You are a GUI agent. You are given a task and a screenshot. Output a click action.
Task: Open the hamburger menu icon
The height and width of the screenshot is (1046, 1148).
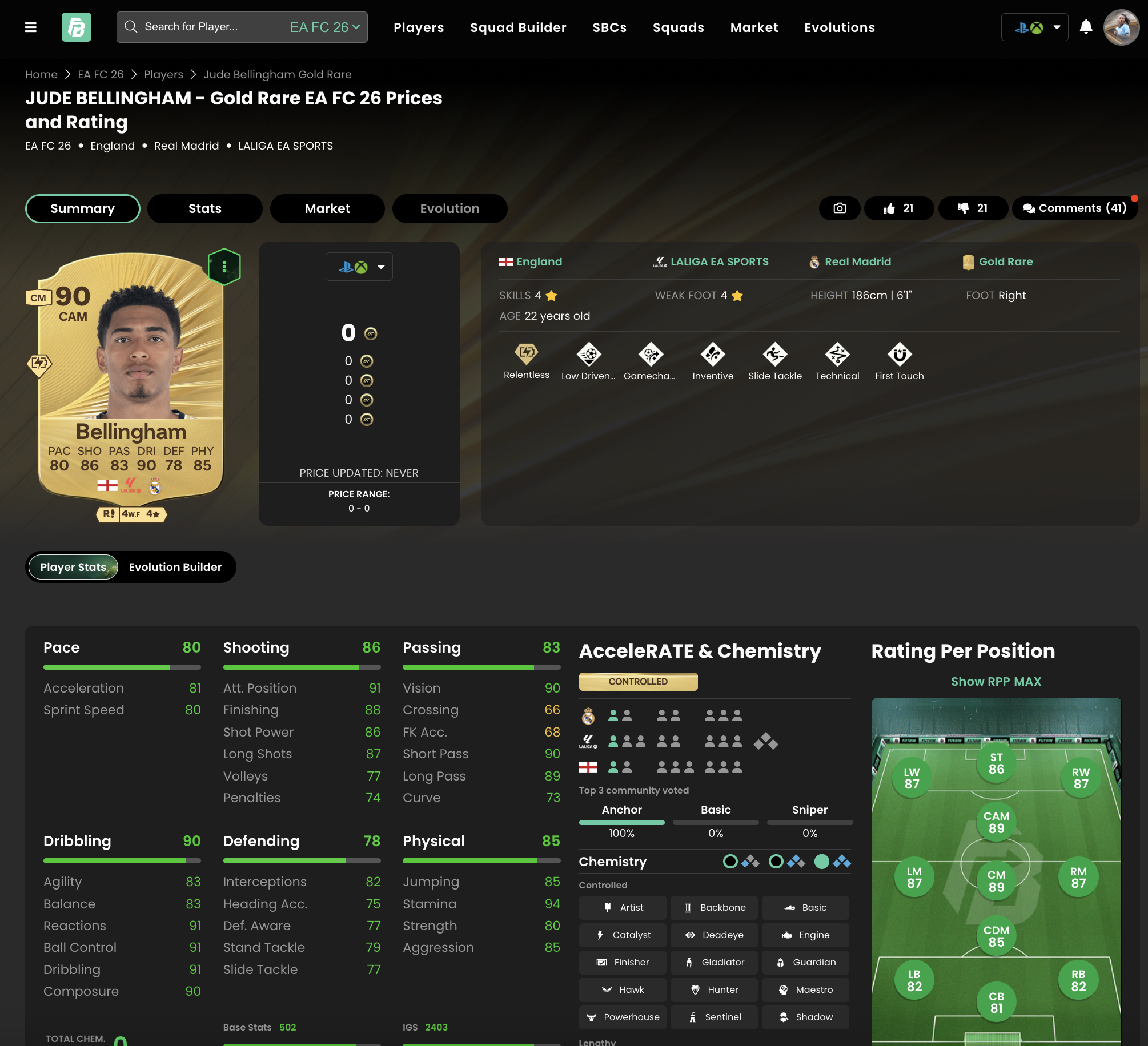pos(31,27)
